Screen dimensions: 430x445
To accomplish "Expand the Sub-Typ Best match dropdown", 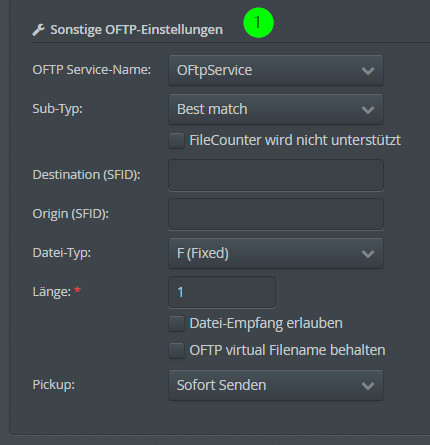I will click(x=276, y=109).
